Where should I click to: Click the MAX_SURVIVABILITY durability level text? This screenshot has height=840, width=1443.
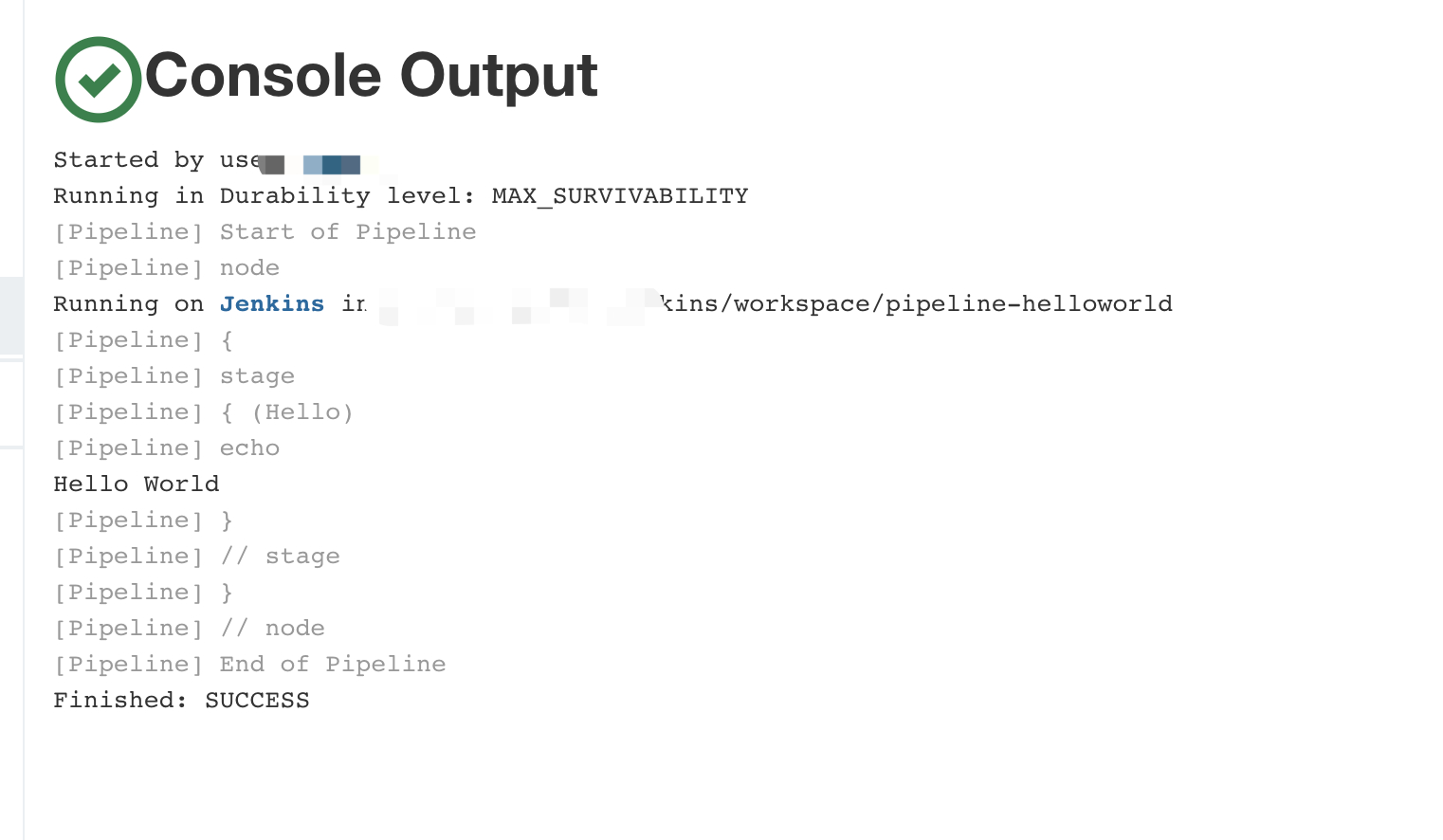(620, 196)
